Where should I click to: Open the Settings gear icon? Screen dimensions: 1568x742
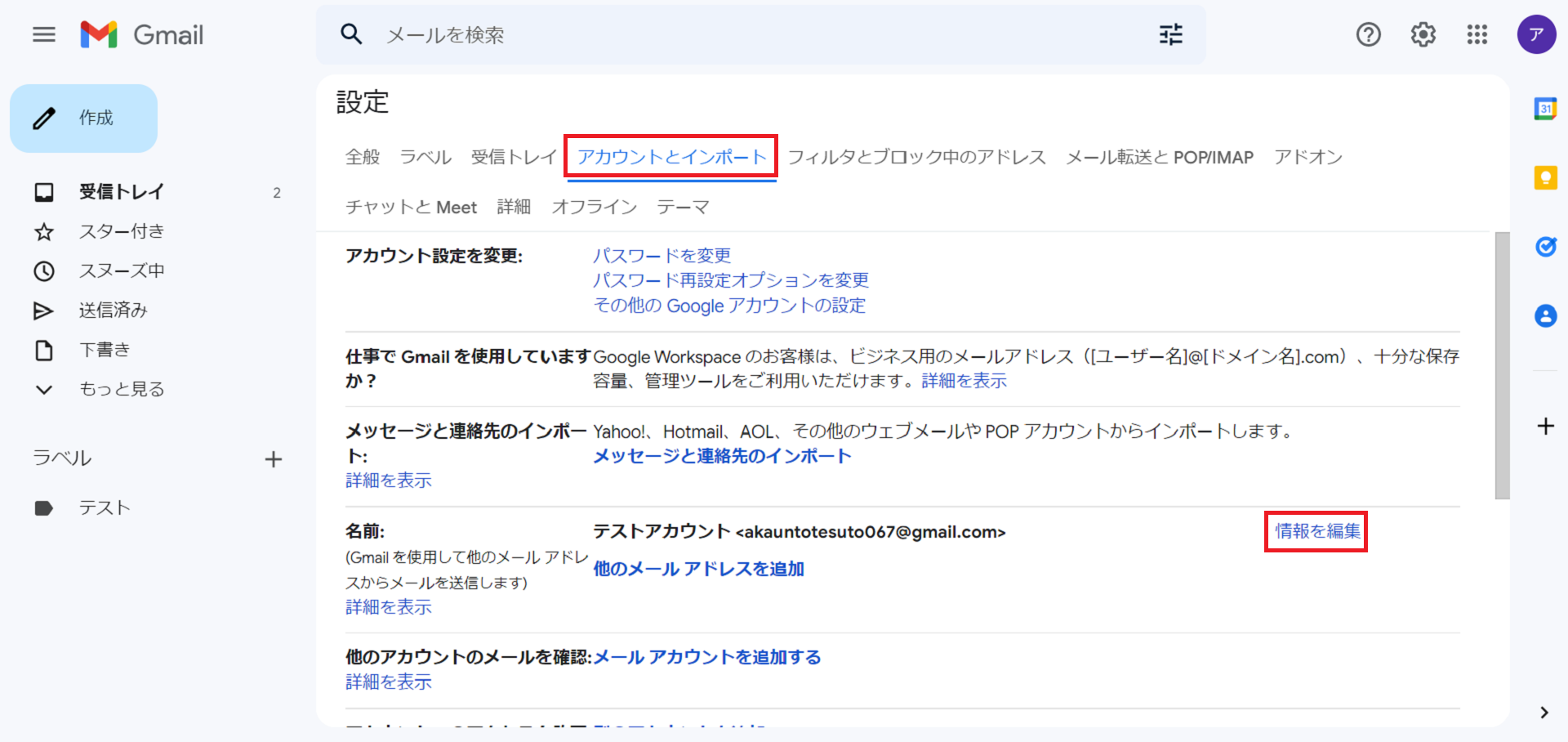click(1423, 34)
